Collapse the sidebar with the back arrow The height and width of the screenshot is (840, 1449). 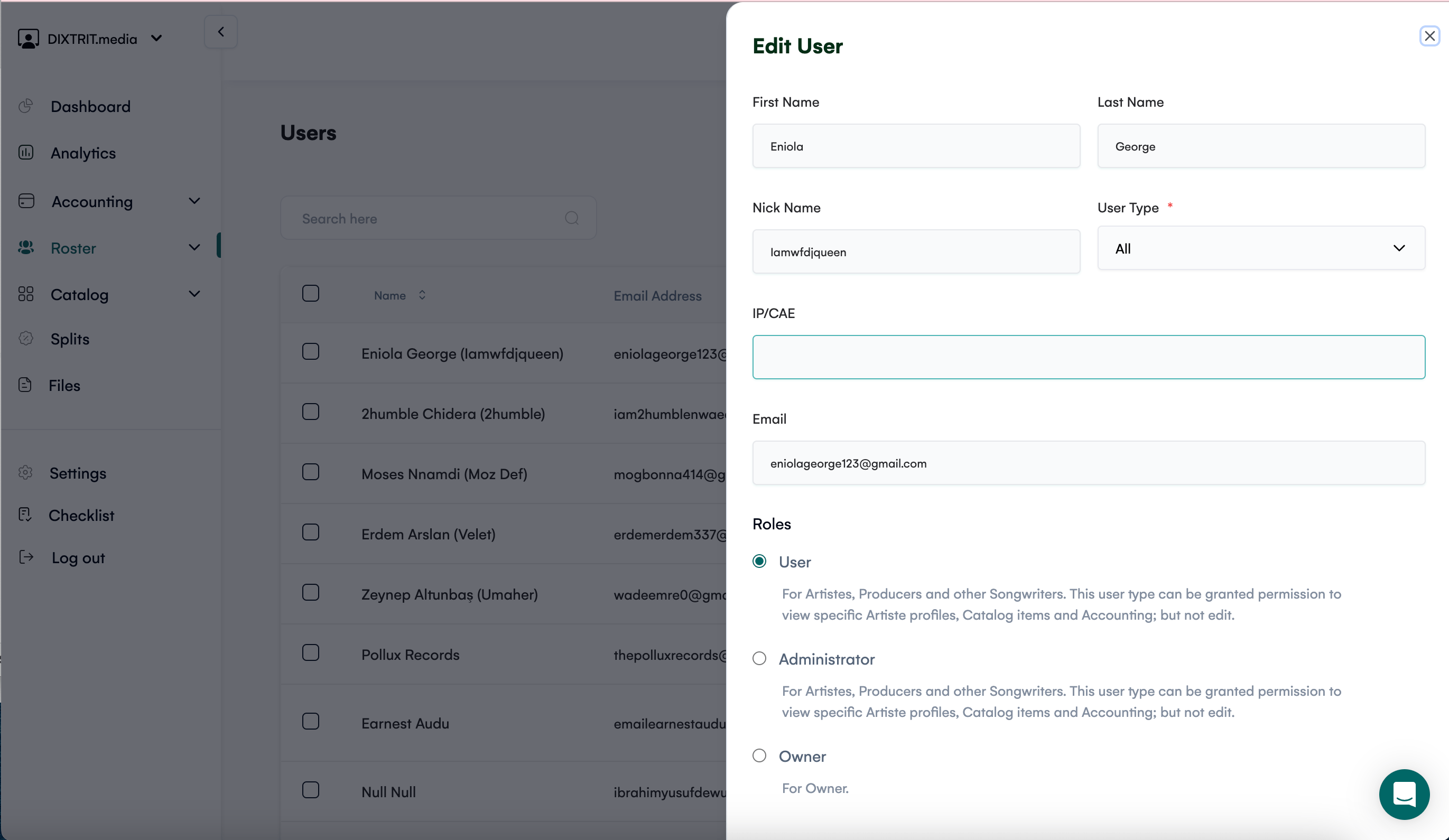pyautogui.click(x=221, y=32)
